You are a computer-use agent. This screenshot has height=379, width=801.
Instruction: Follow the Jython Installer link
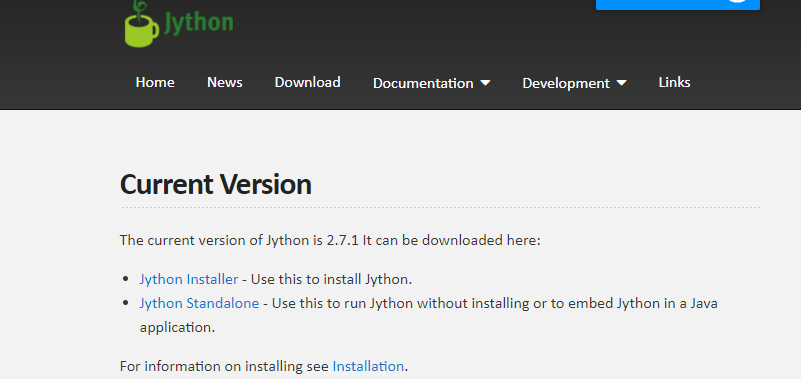(x=189, y=279)
